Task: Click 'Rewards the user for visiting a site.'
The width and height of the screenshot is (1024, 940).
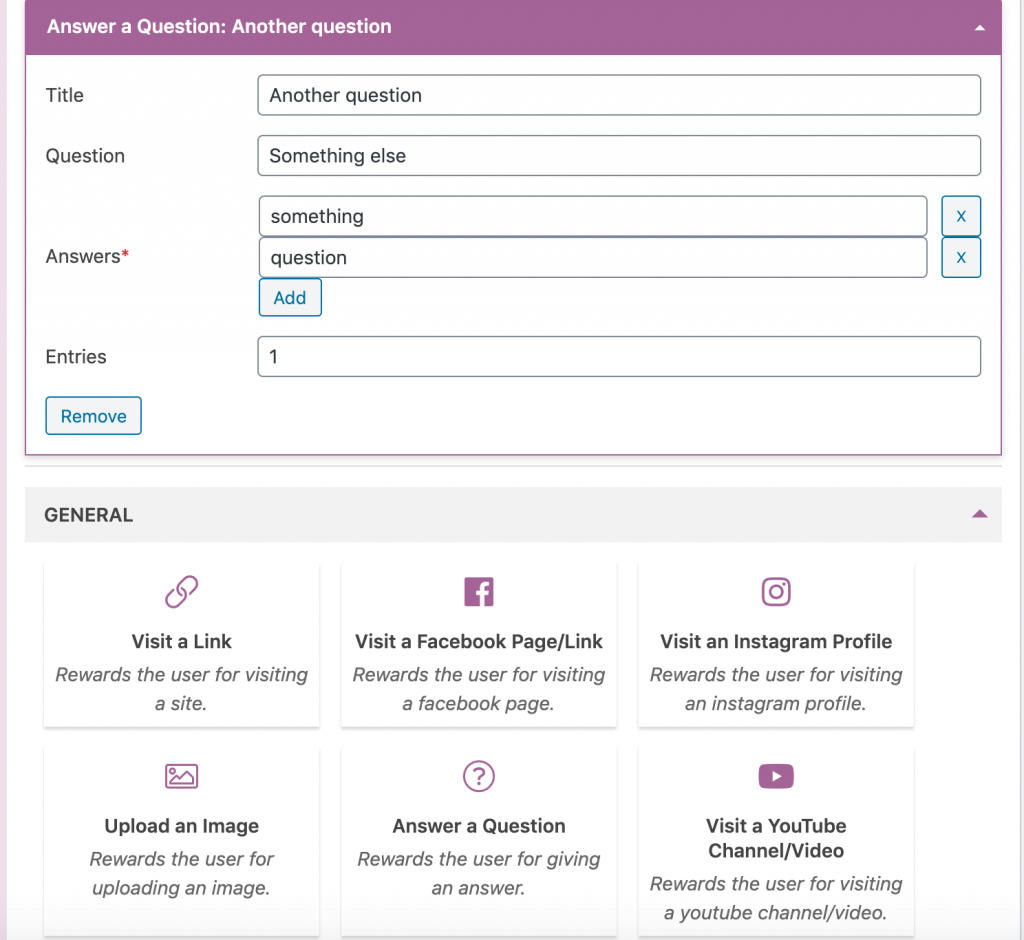Action: click(x=182, y=689)
